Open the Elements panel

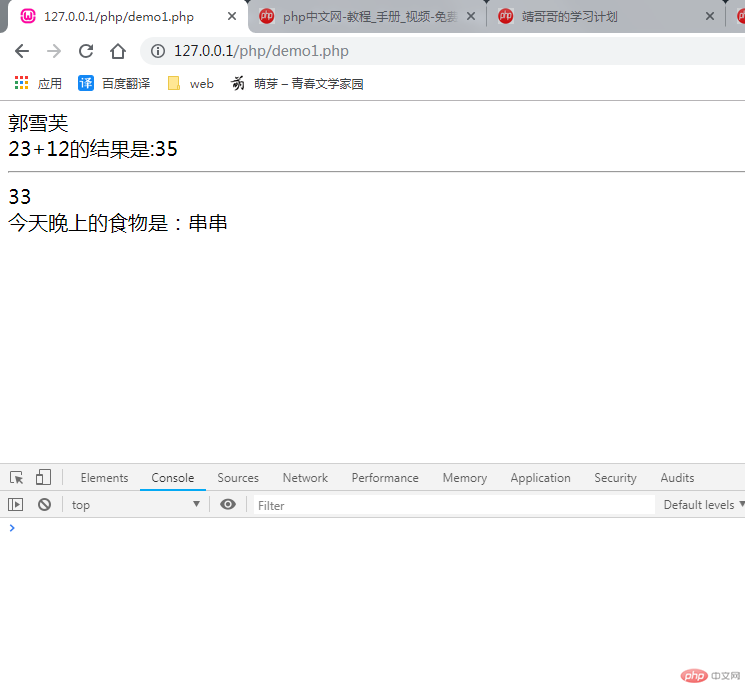click(105, 478)
